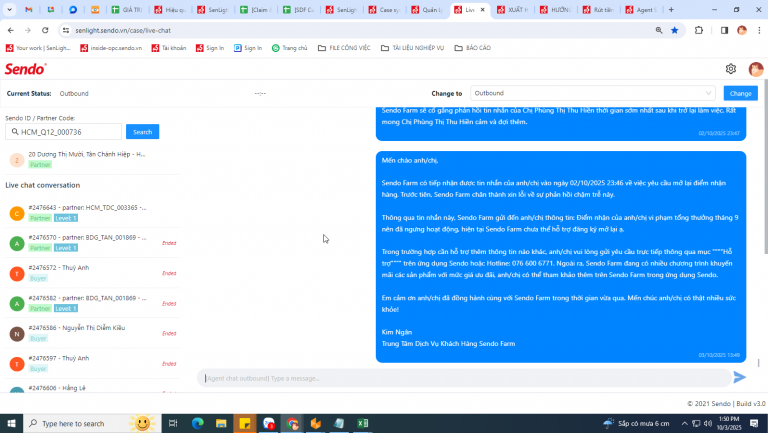Image resolution: width=768 pixels, height=433 pixels.
Task: Open Excel from taskbar
Action: coord(362,423)
